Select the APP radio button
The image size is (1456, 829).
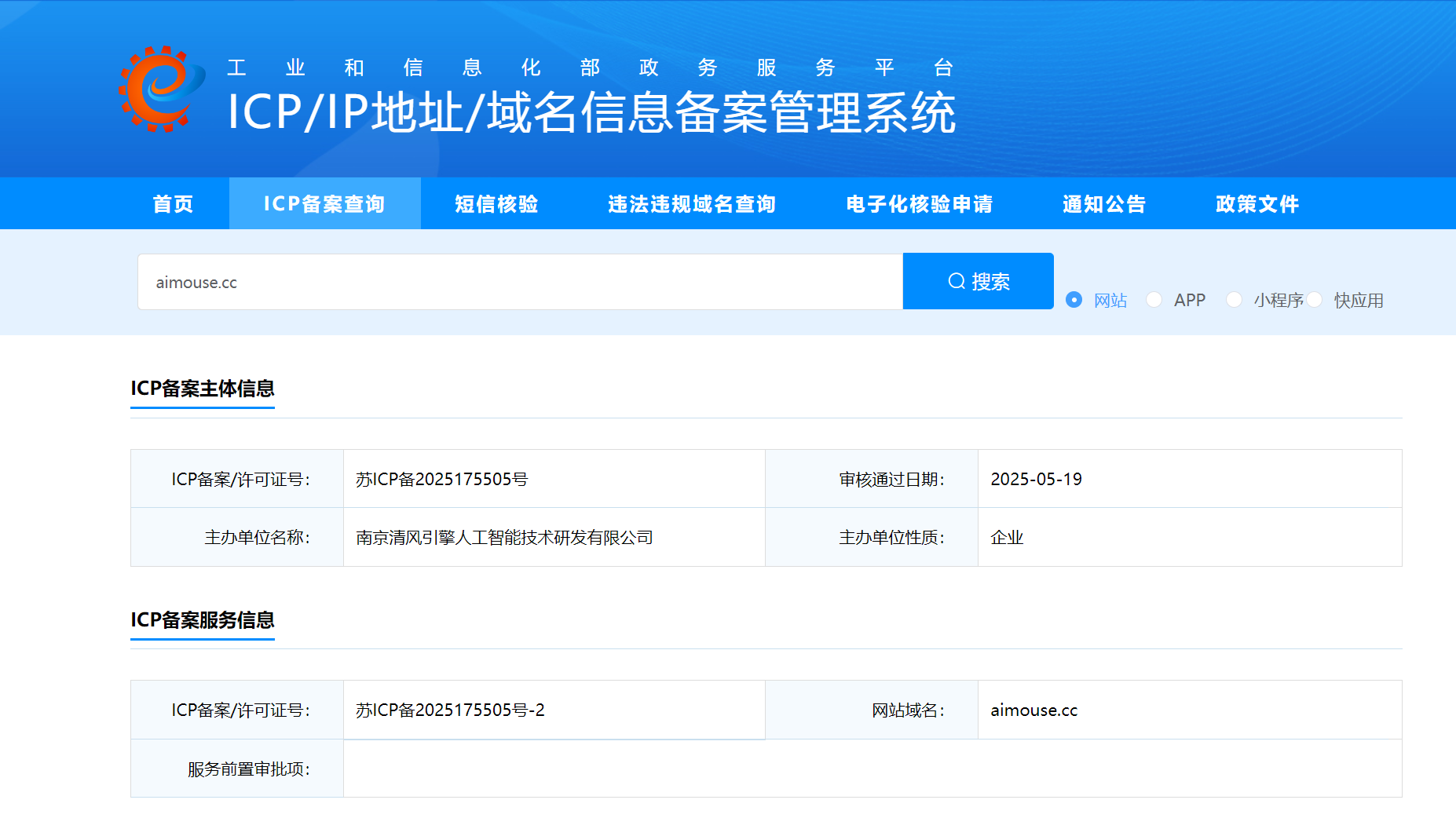[1154, 300]
